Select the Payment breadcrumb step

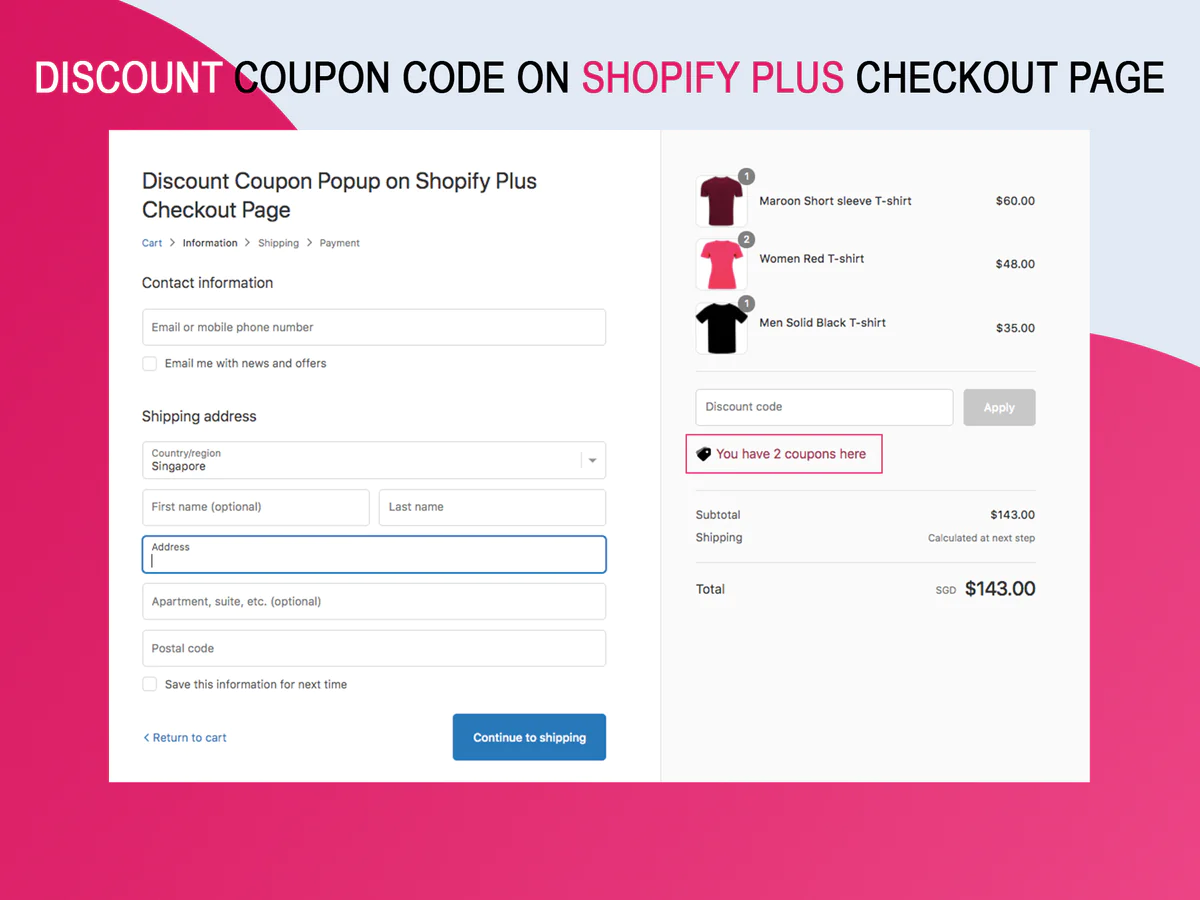339,243
